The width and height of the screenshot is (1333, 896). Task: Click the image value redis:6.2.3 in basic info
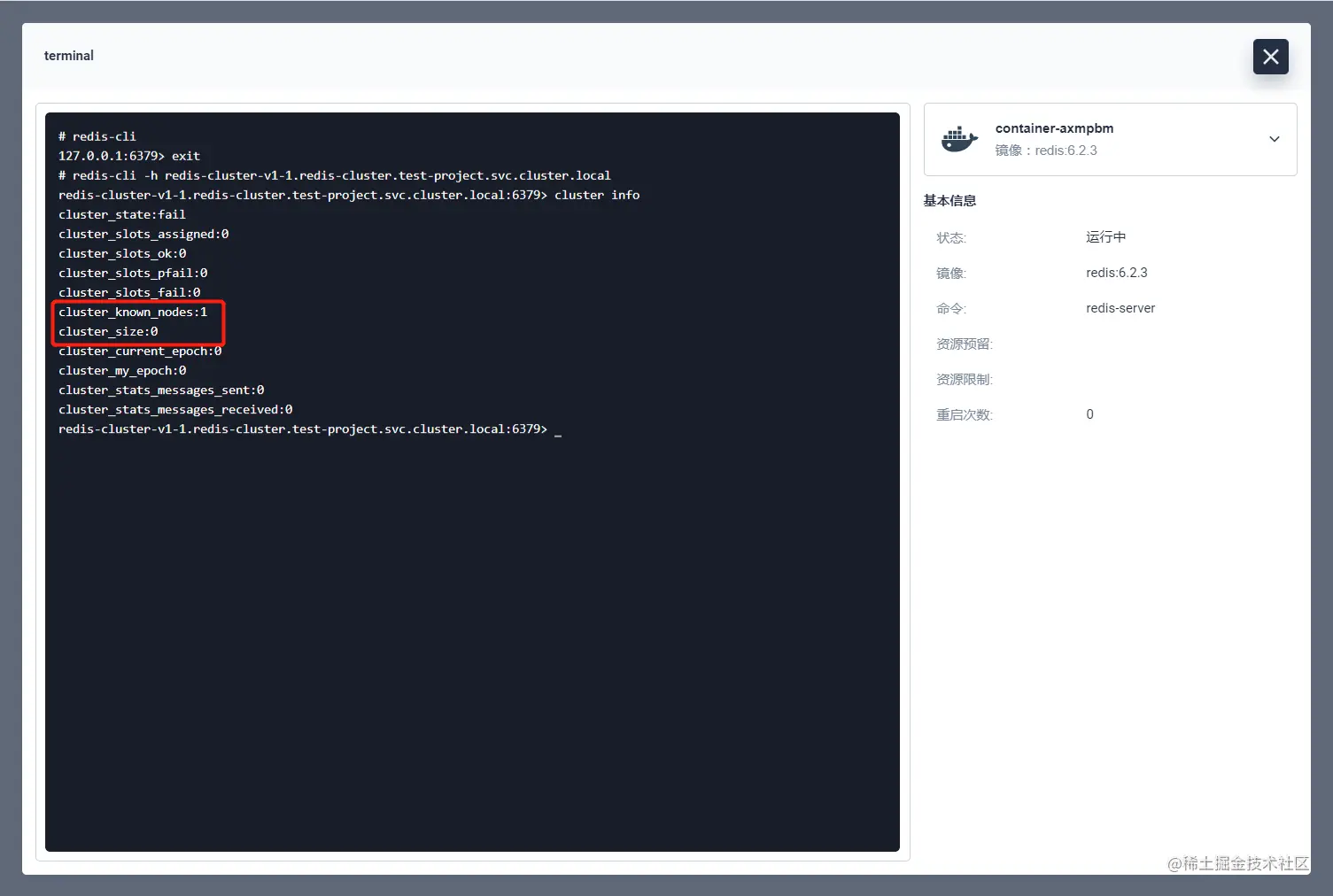tap(1117, 273)
